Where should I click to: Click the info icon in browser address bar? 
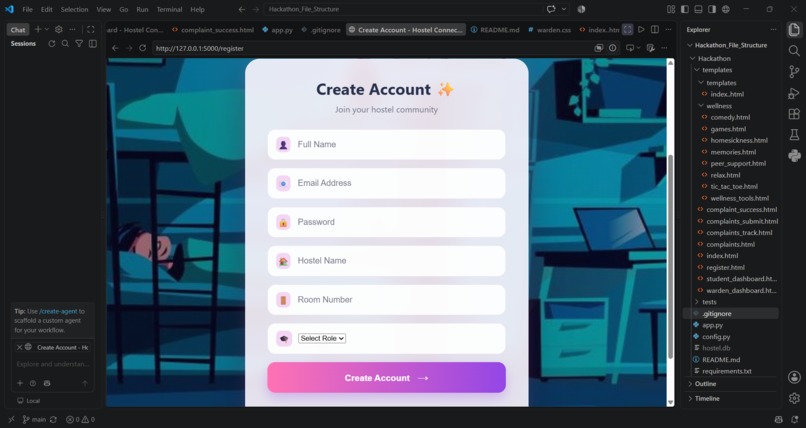[x=612, y=48]
